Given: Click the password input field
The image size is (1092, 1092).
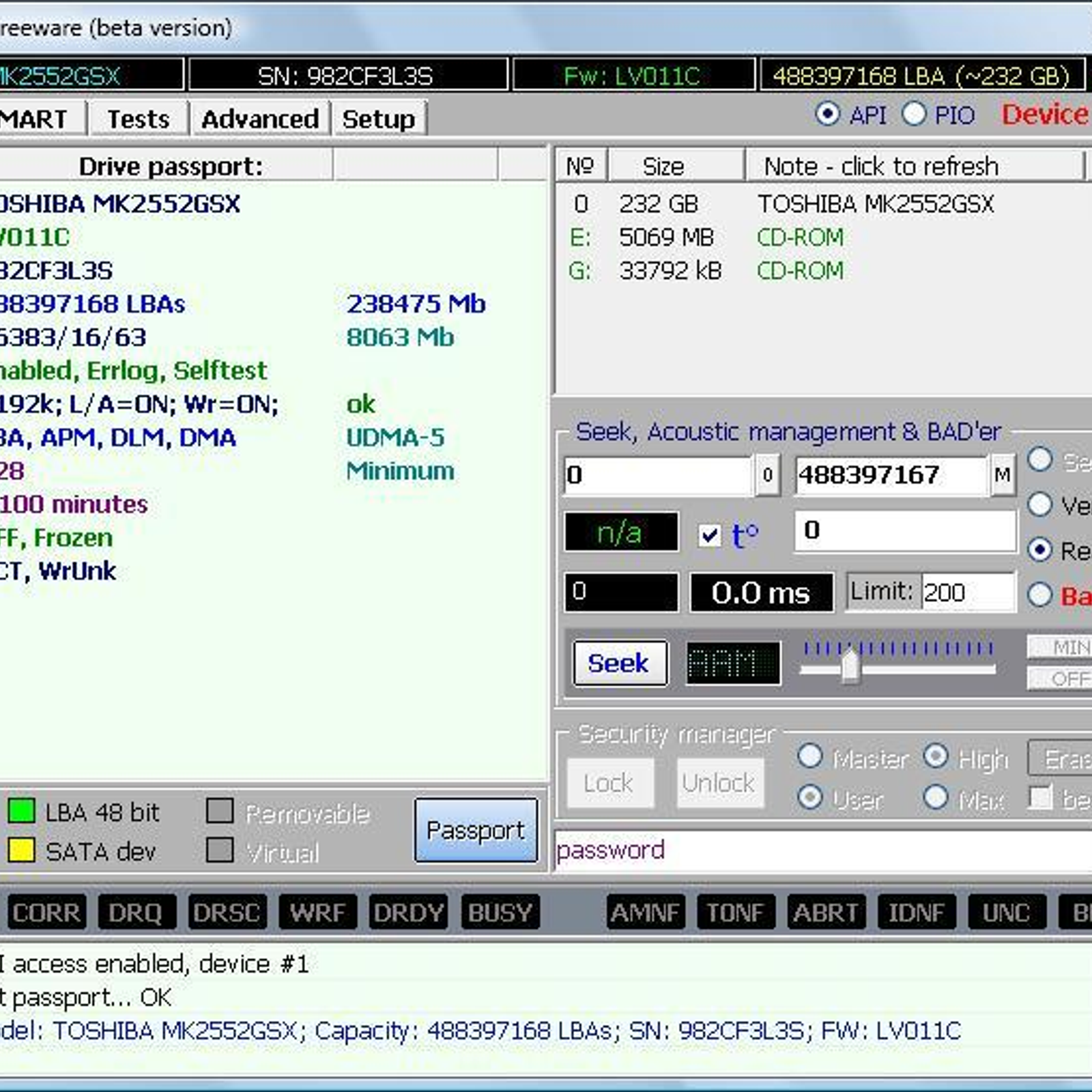Looking at the screenshot, I should 823,850.
